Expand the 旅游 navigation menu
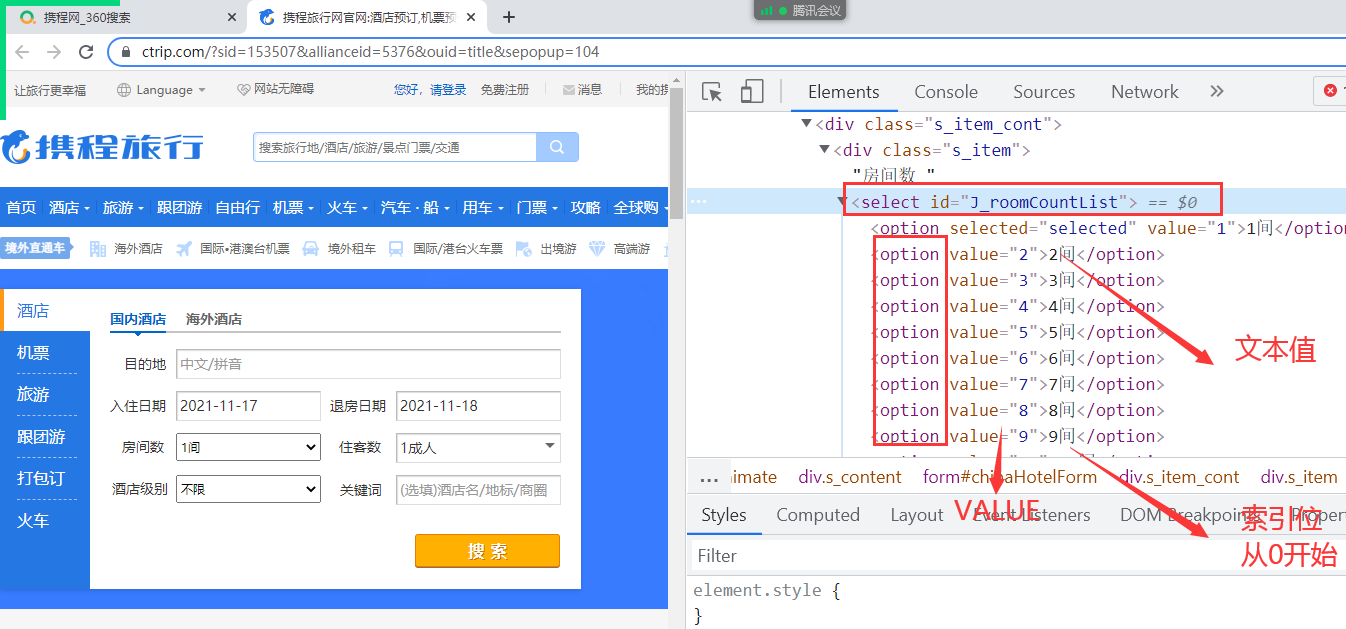 point(124,207)
